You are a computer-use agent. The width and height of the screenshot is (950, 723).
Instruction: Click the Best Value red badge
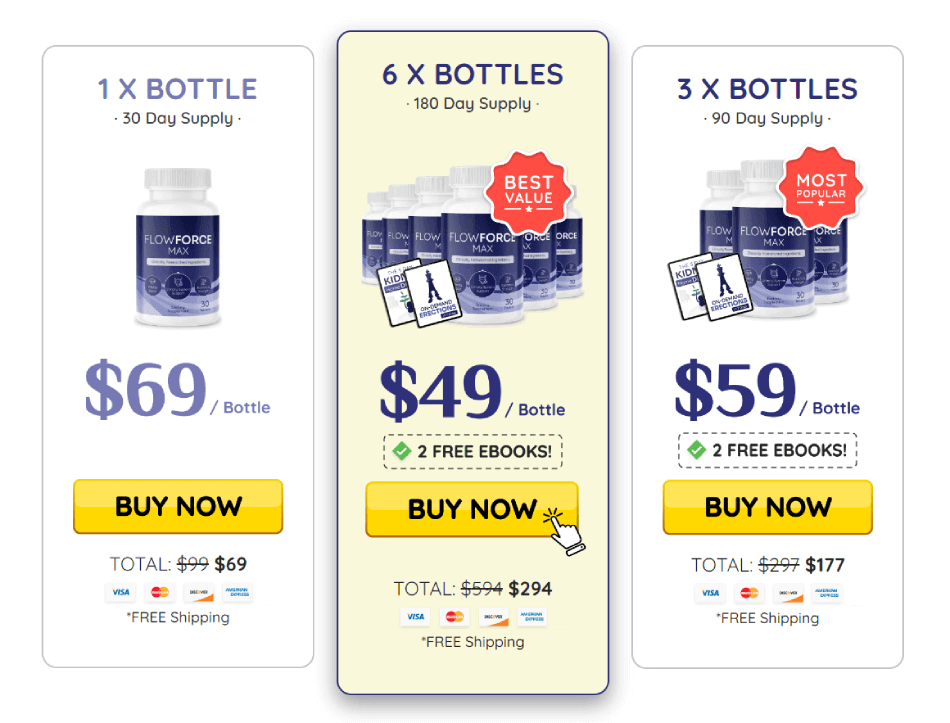tap(528, 191)
